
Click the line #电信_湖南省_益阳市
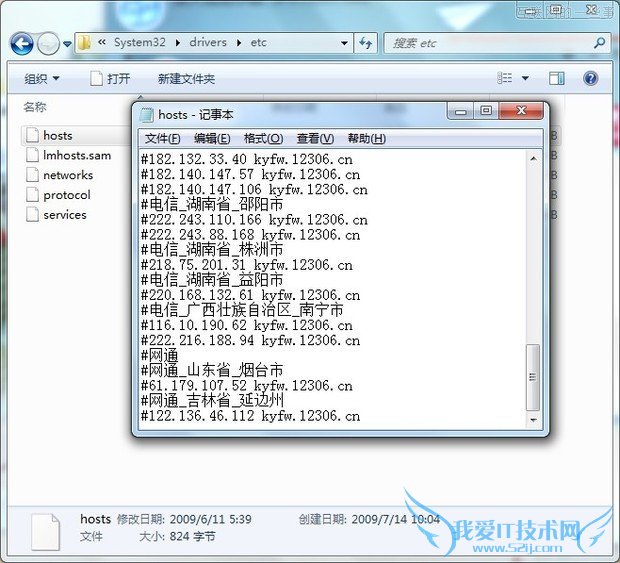click(x=212, y=280)
